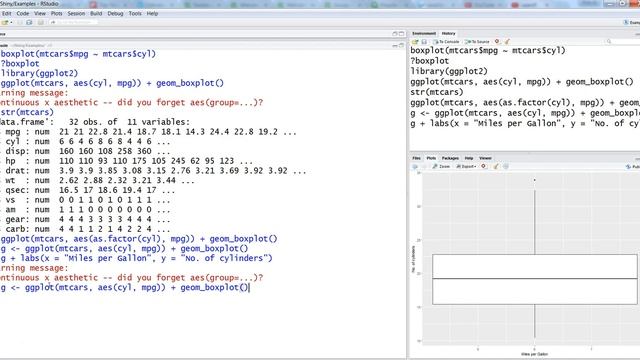Switch to the History tab

coord(448,33)
